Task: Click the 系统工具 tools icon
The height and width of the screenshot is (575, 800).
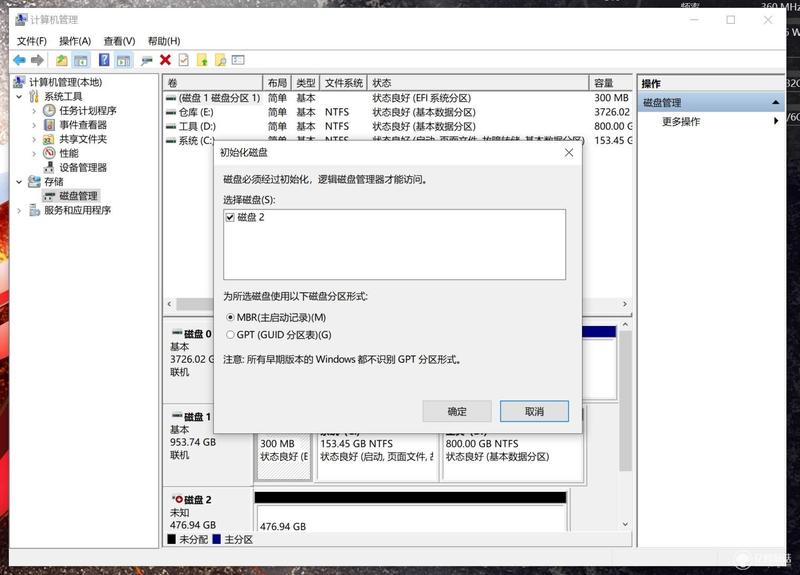Action: coord(34,96)
